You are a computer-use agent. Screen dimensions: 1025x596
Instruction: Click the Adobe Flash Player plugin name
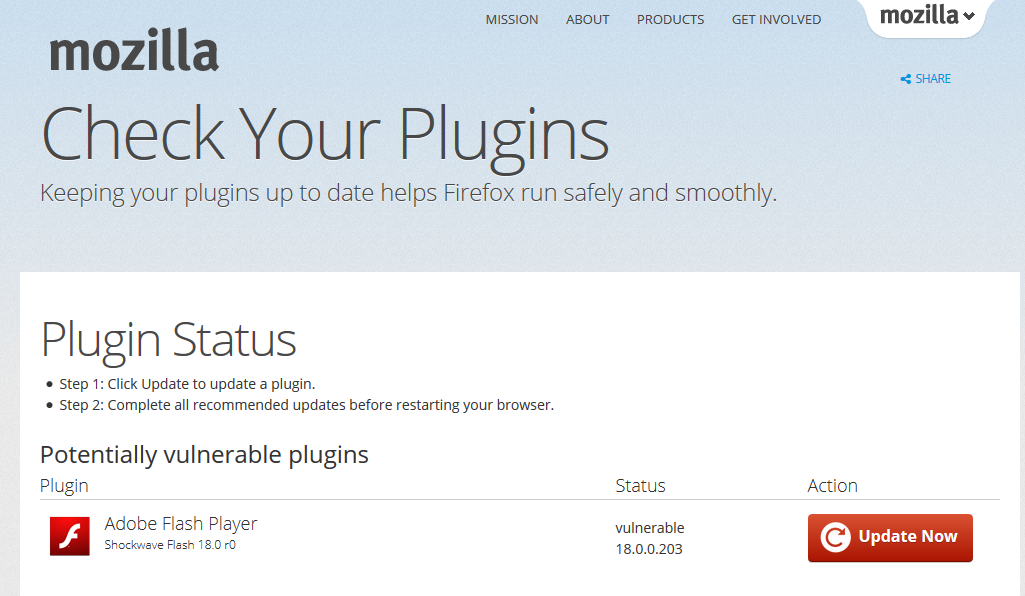click(181, 524)
